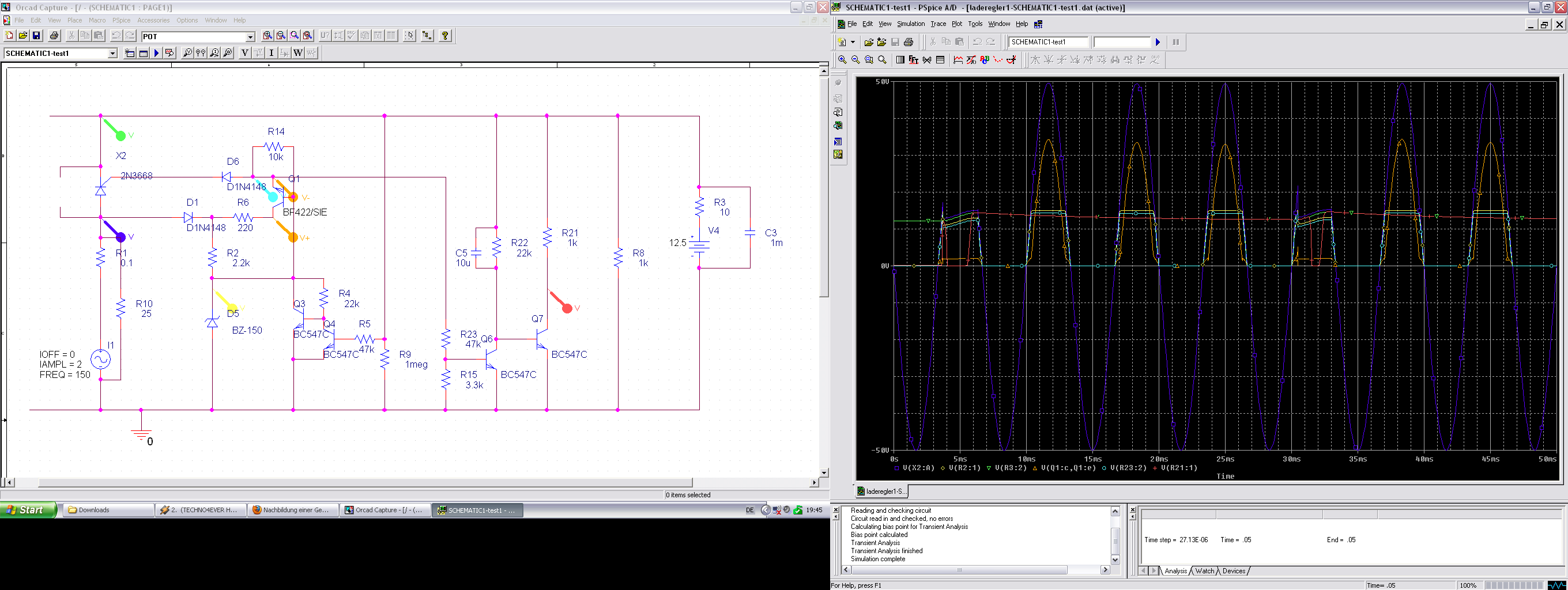Viewport: 1568px width, 590px height.
Task: Add a trace to PSpice plot
Action: (958, 59)
